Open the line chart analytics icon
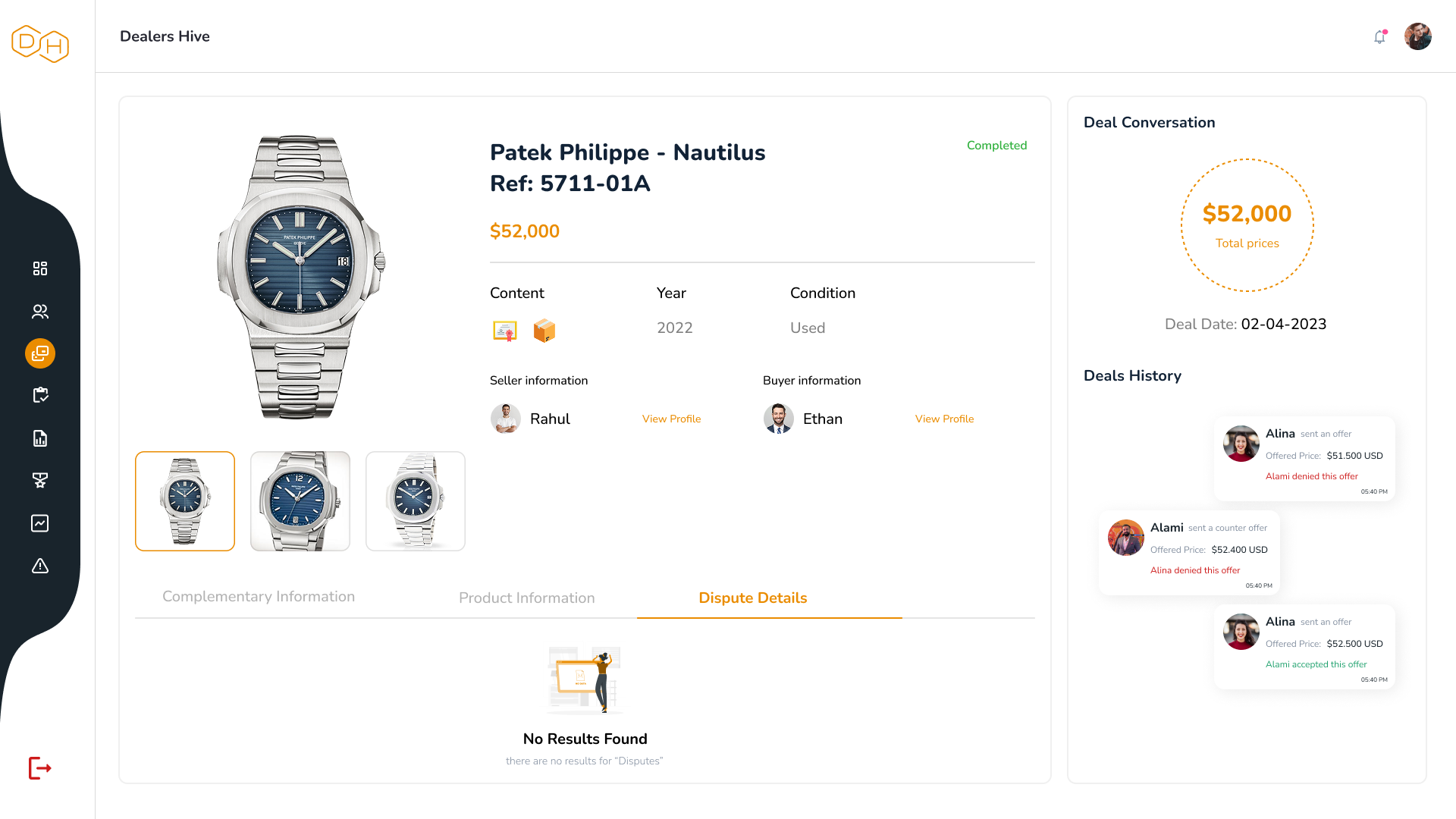The image size is (1456, 819). (x=40, y=523)
